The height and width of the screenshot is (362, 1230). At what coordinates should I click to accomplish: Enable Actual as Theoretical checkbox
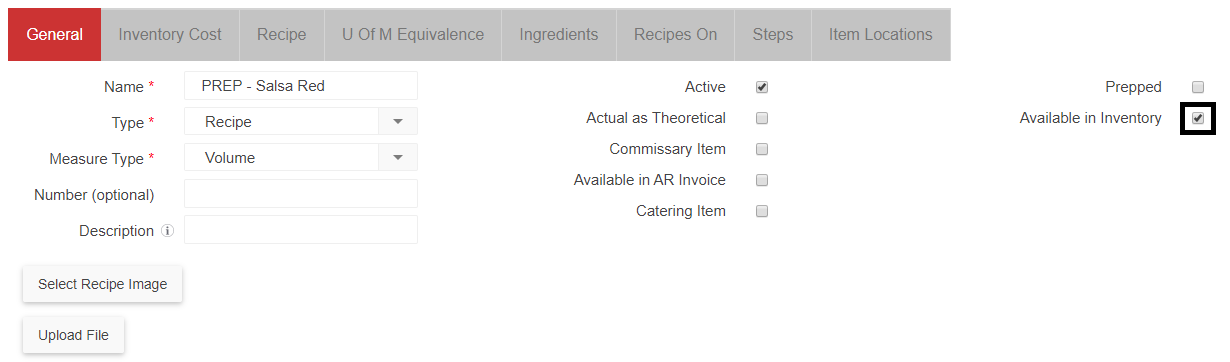762,118
